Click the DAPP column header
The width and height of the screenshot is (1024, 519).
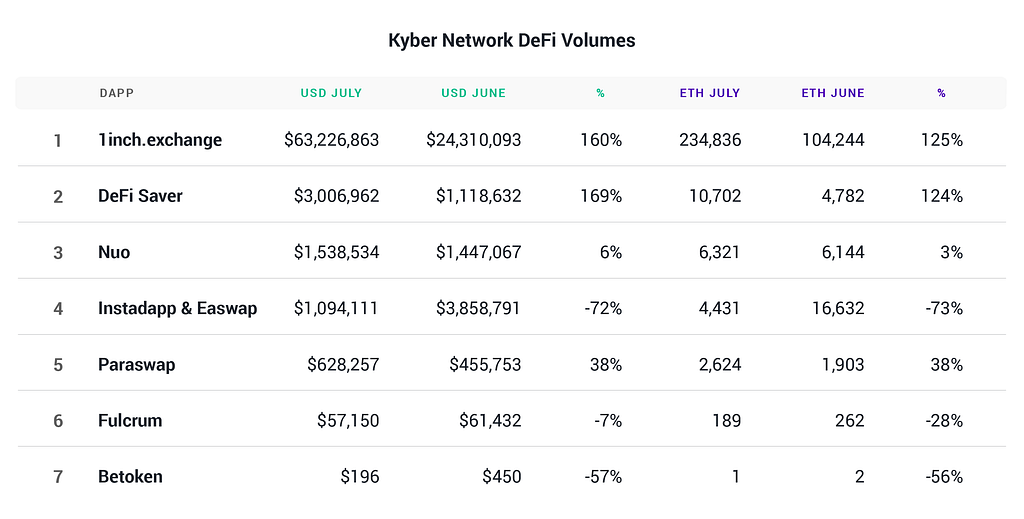click(116, 93)
